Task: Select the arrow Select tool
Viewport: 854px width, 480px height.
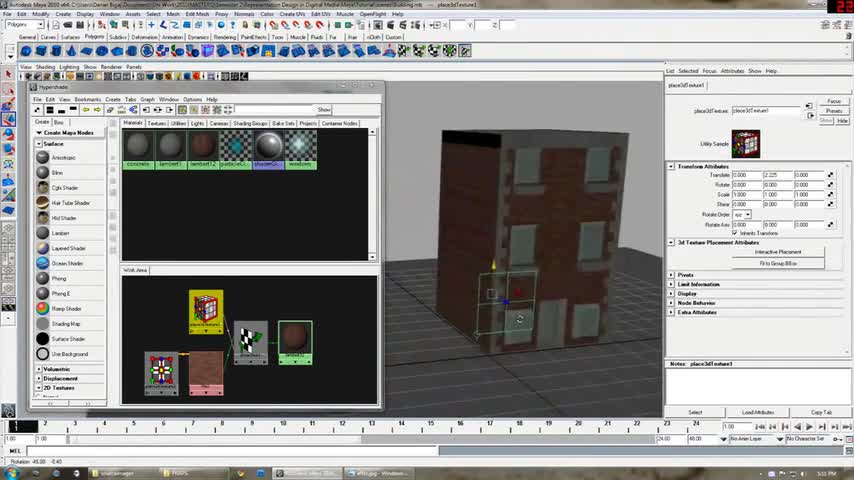Action: 8,74
